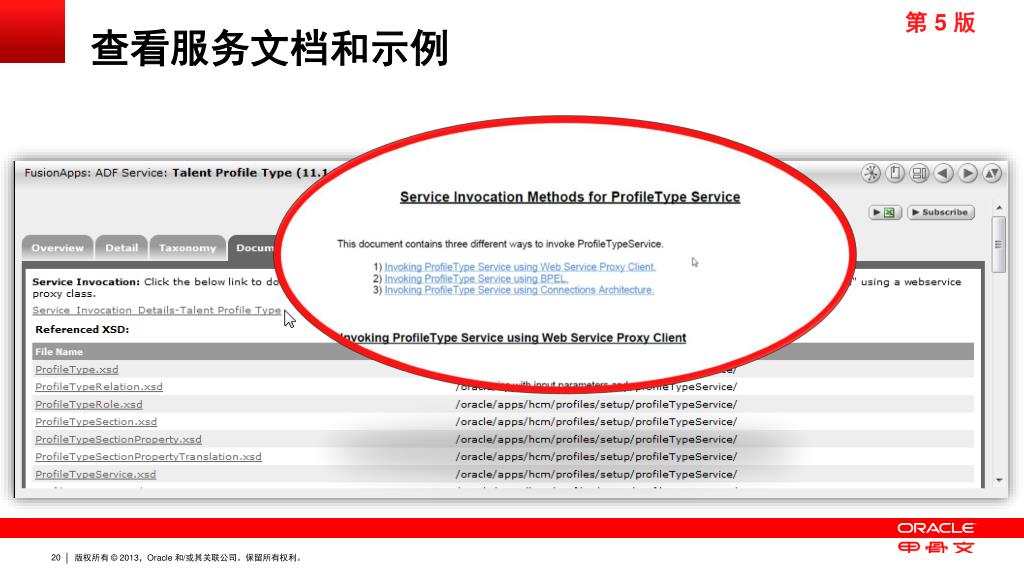Go forward with the right arrow icon
Image resolution: width=1024 pixels, height=576 pixels.
968,173
